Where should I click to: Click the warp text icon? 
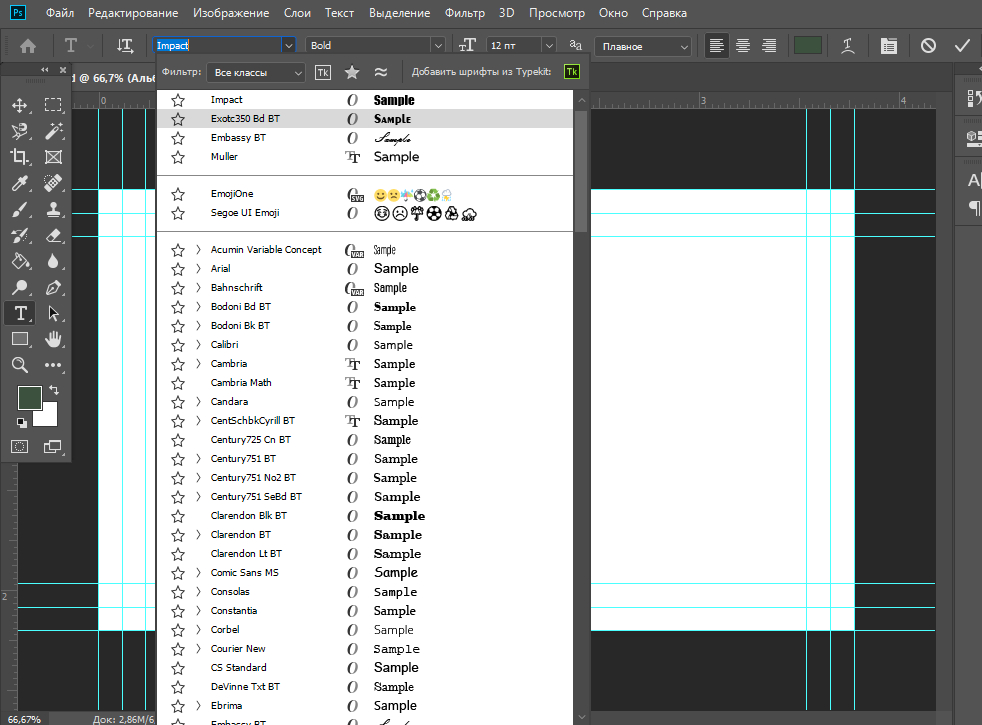click(x=848, y=46)
